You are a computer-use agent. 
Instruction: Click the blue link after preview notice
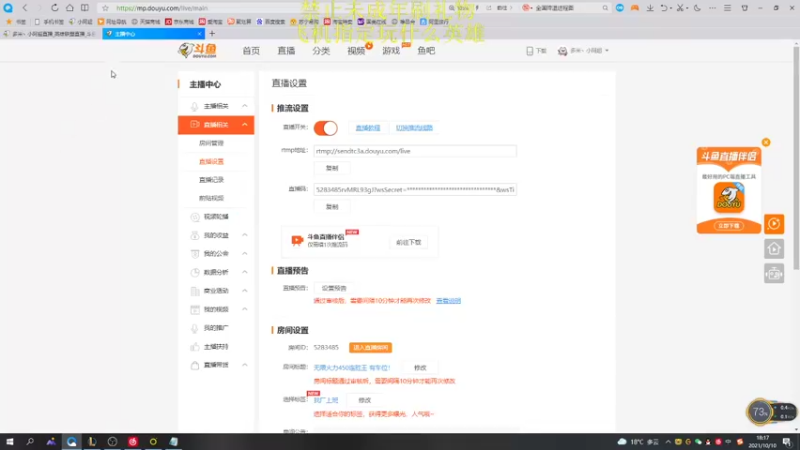coord(448,301)
